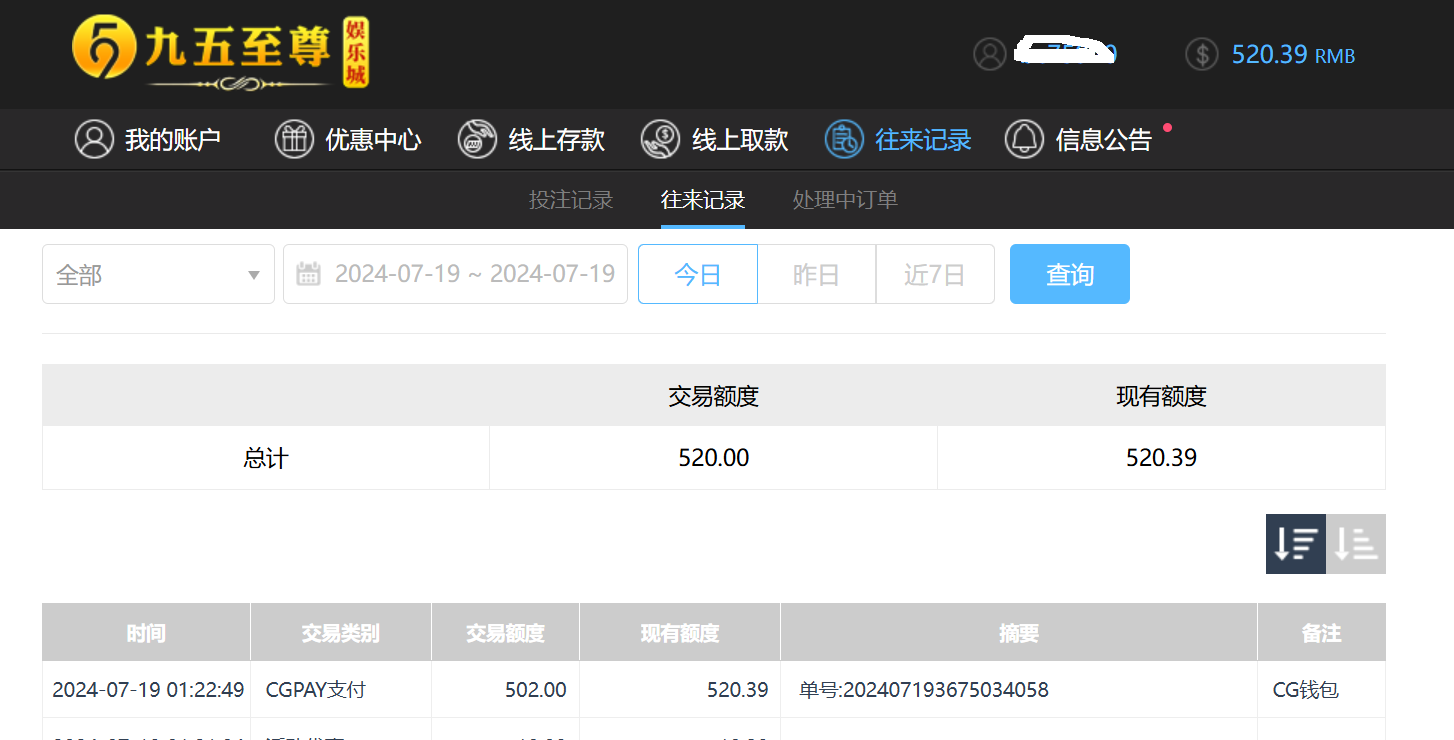1454x740 pixels.
Task: Click calendar icon in date field
Action: click(x=309, y=274)
